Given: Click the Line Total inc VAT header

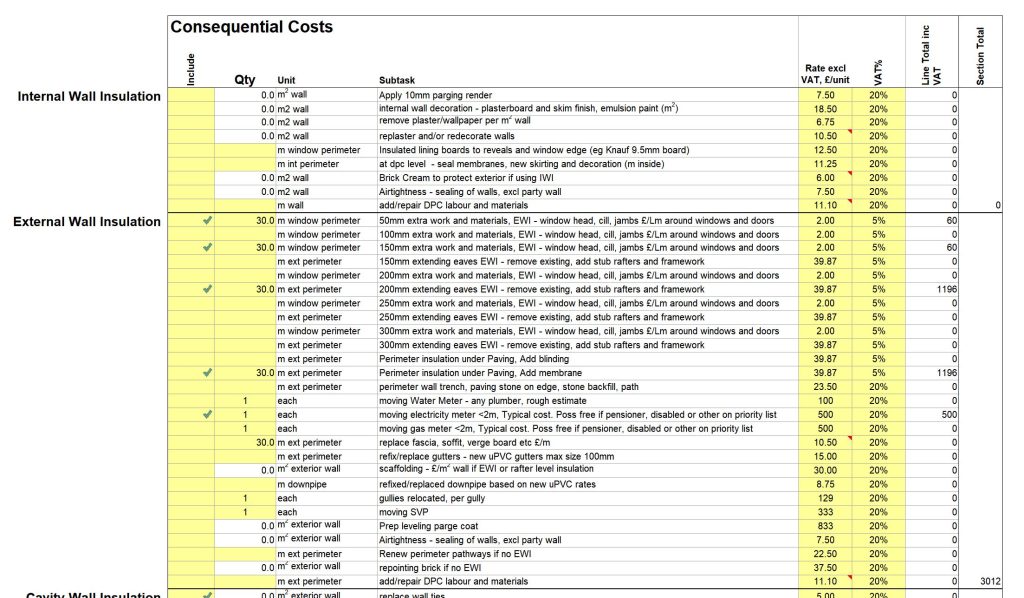Looking at the screenshot, I should 931,56.
